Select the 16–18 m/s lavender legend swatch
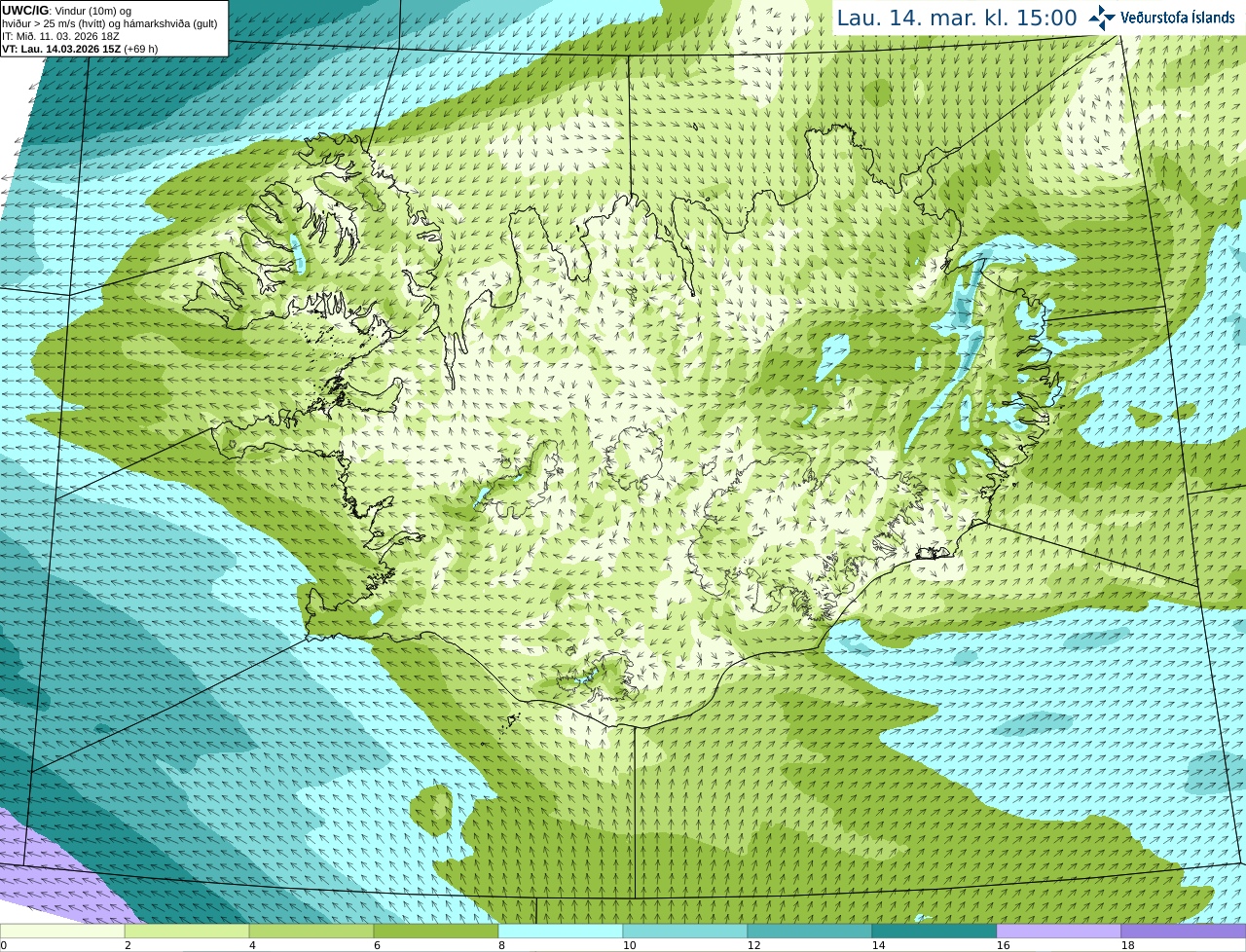Viewport: 1246px width, 952px height. 1059,931
